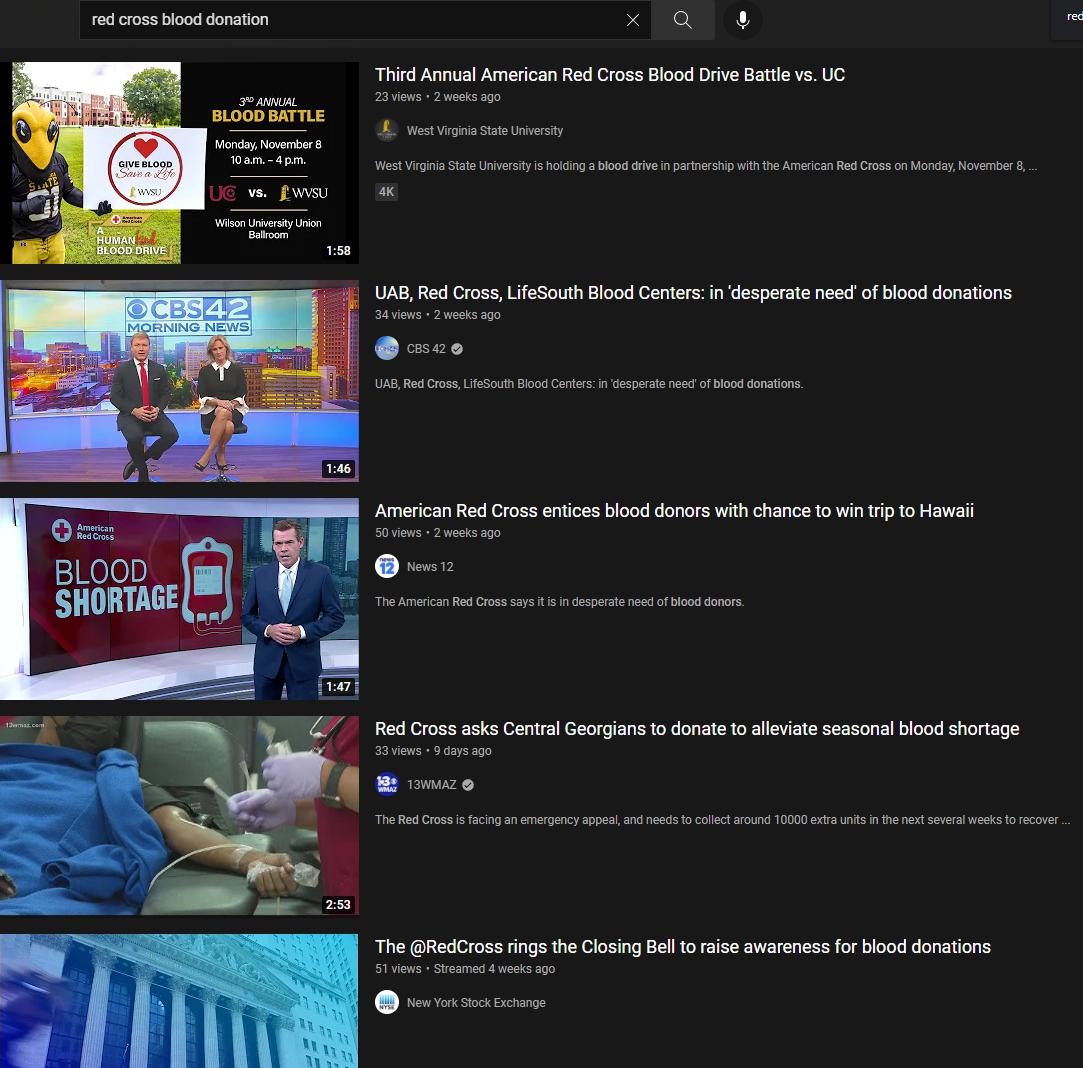Open the News 12 channel avatar

click(x=387, y=566)
